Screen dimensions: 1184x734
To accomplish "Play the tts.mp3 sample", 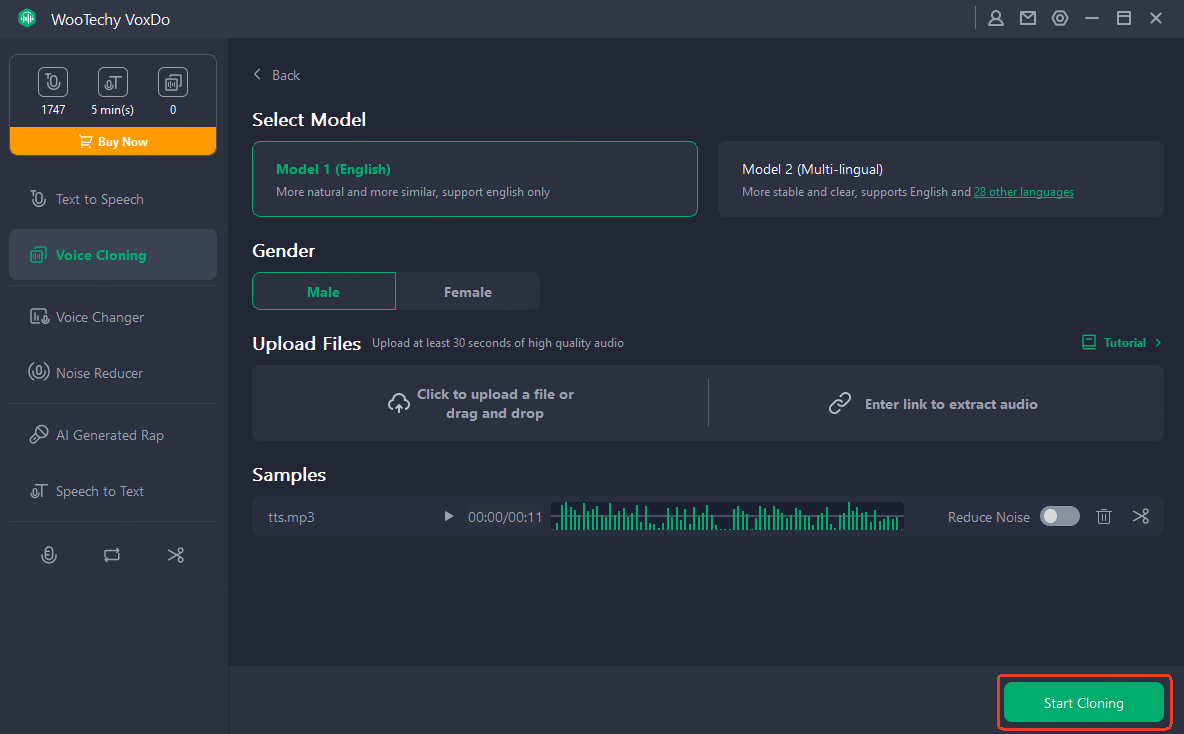I will coord(449,517).
